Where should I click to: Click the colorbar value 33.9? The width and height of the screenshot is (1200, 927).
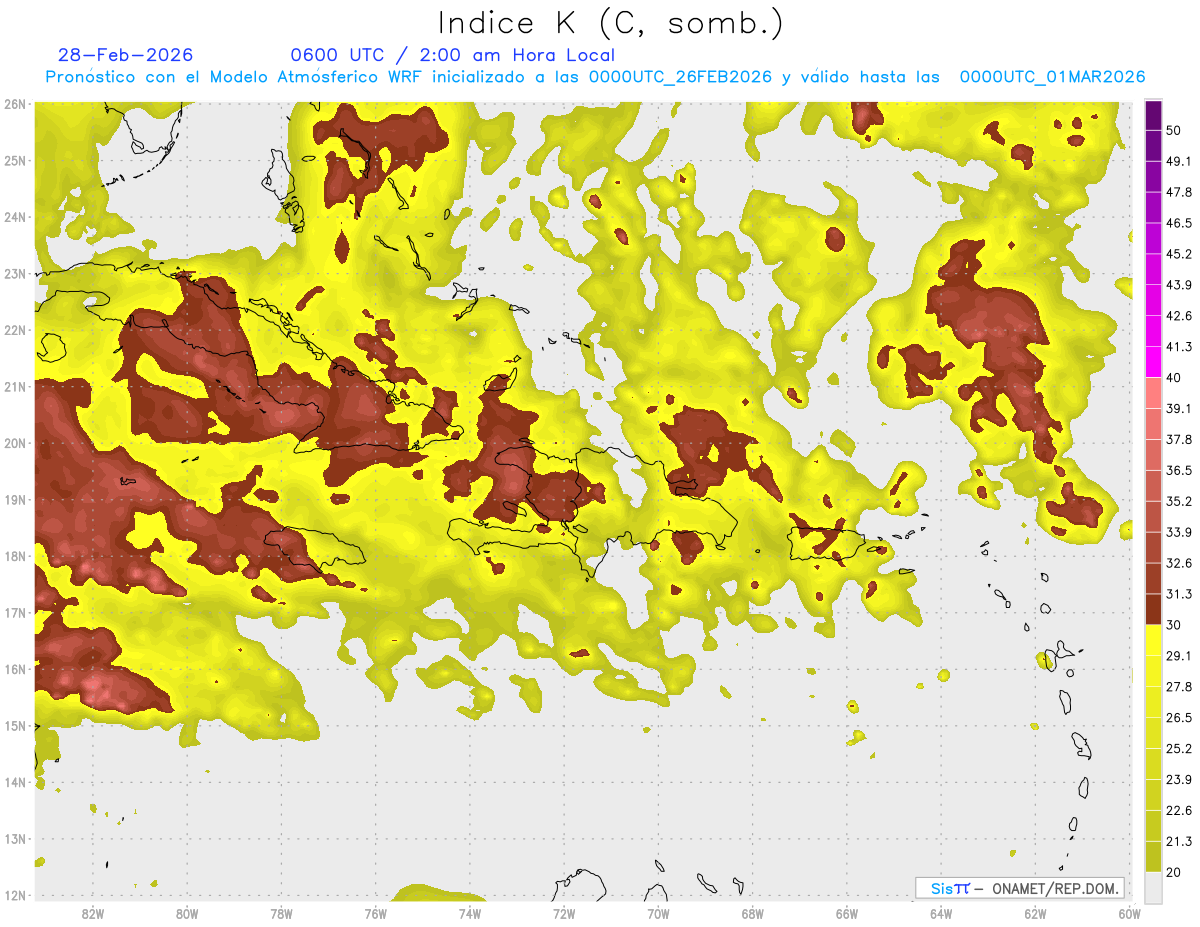(1179, 532)
